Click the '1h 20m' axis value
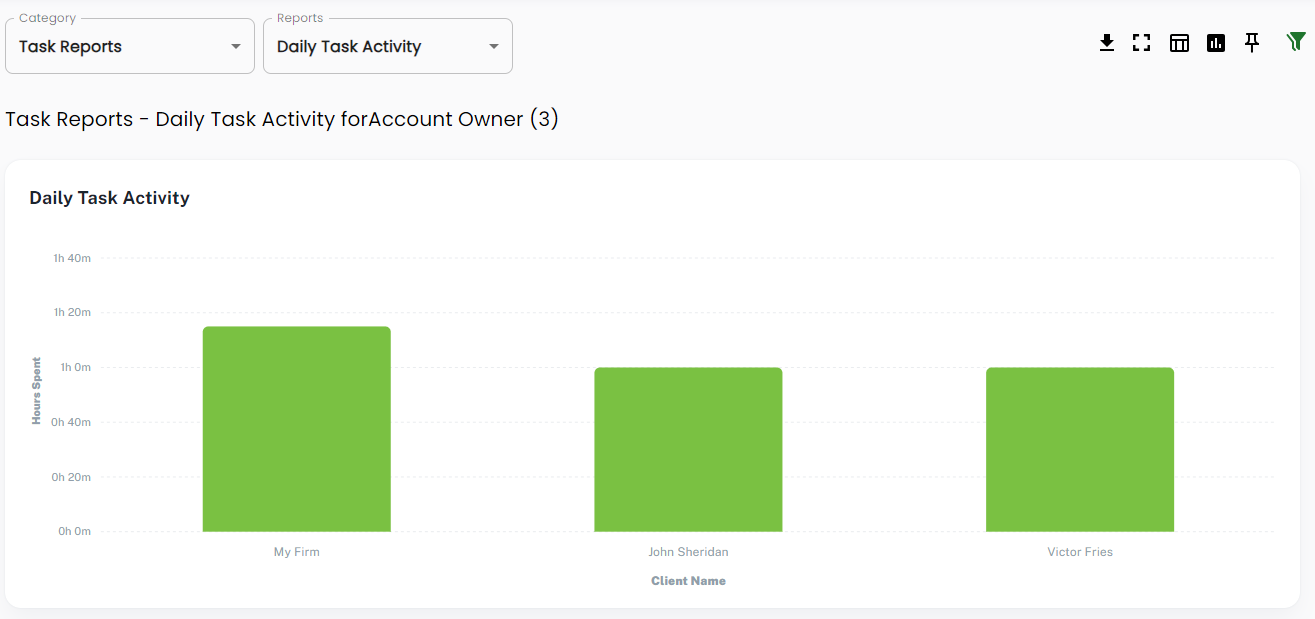 72,313
